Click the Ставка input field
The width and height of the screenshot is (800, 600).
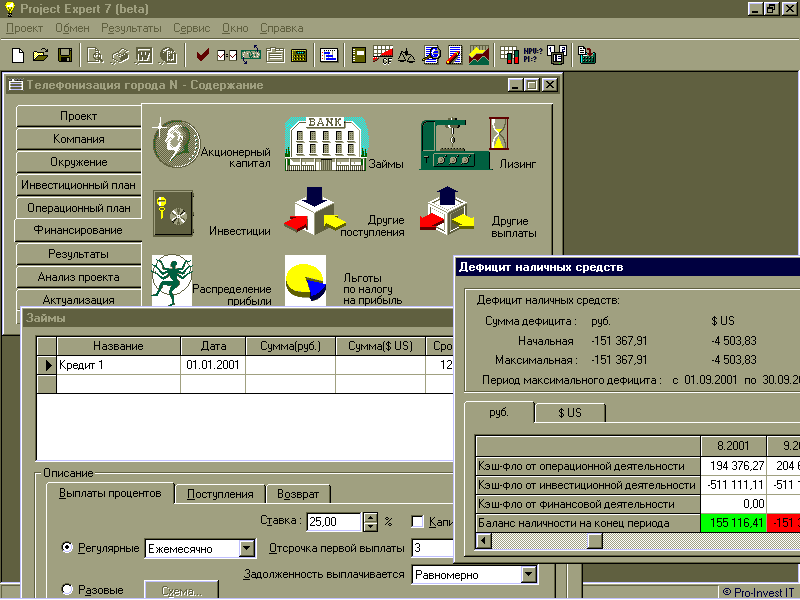click(x=334, y=521)
